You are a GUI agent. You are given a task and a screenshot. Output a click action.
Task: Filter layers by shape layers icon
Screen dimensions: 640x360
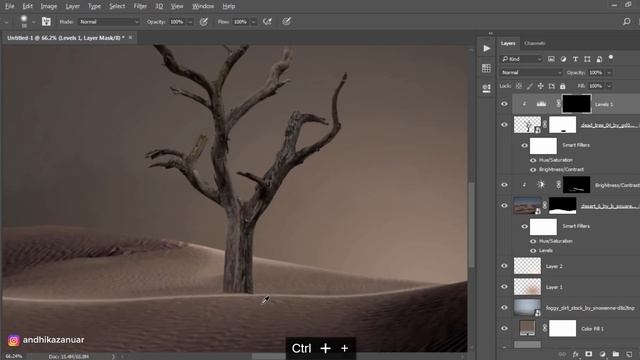click(587, 59)
